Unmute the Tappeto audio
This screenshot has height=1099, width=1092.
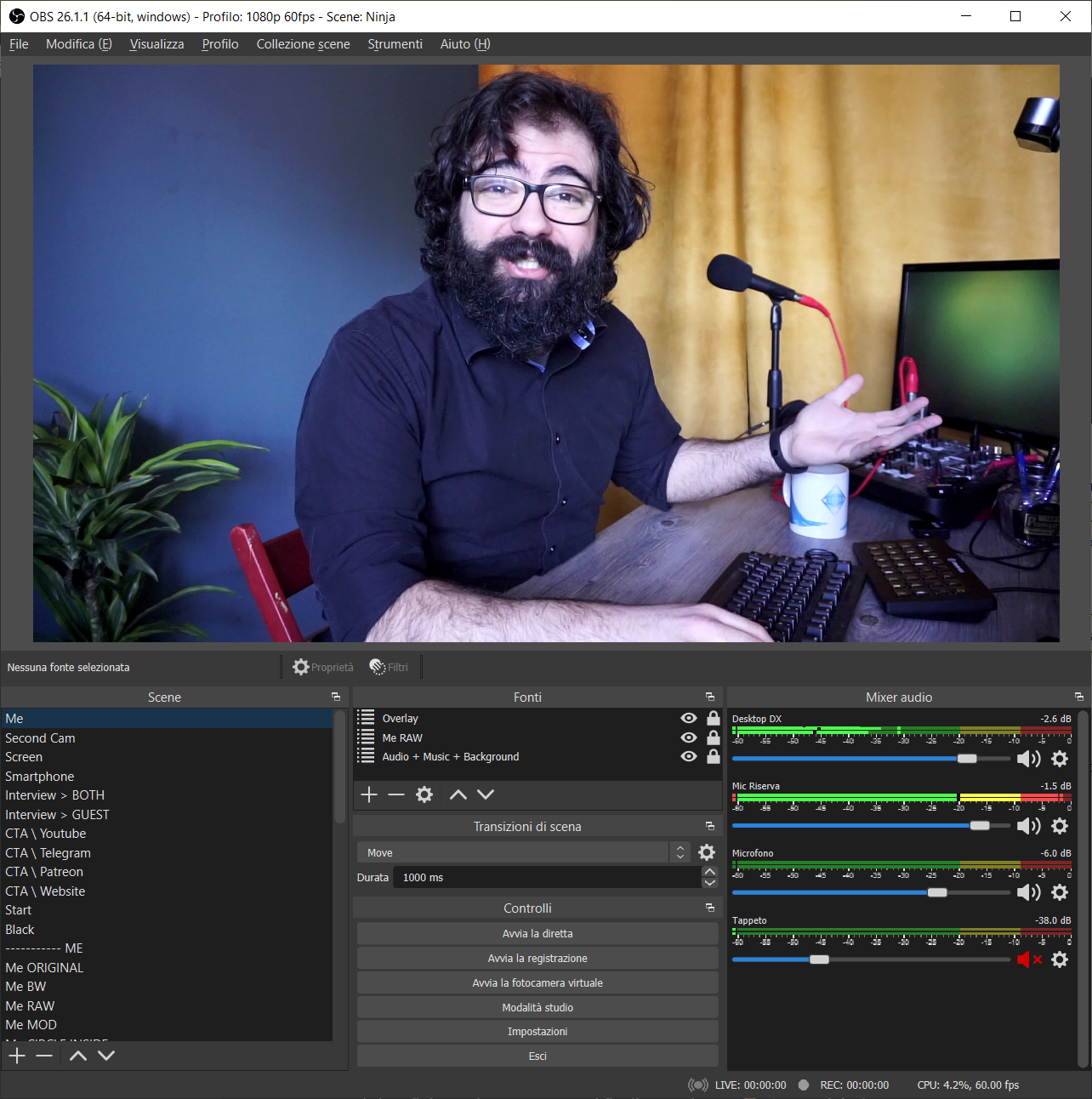point(1029,959)
